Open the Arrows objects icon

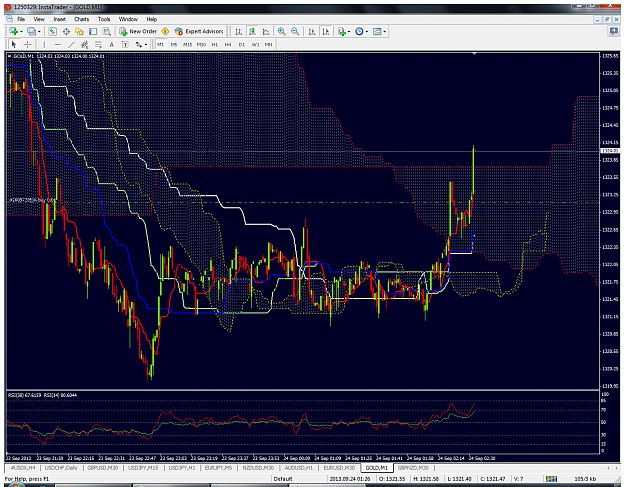139,44
